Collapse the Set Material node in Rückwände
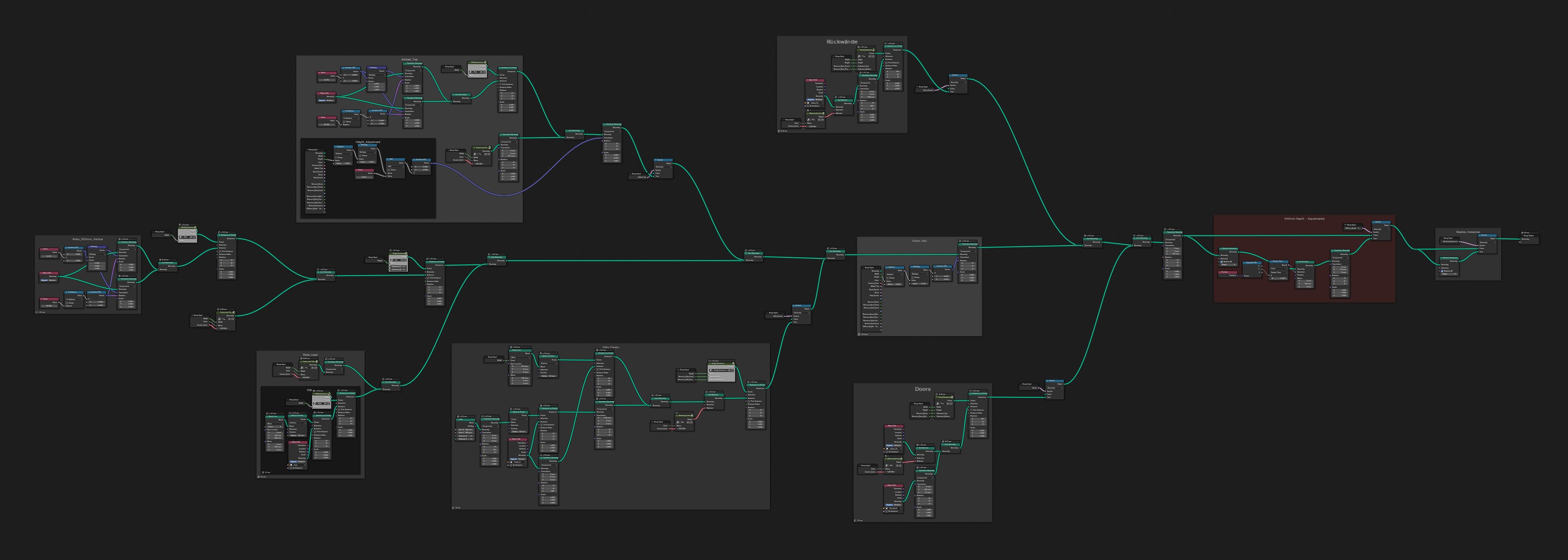Viewport: 1568px width, 560px height. coord(836,100)
